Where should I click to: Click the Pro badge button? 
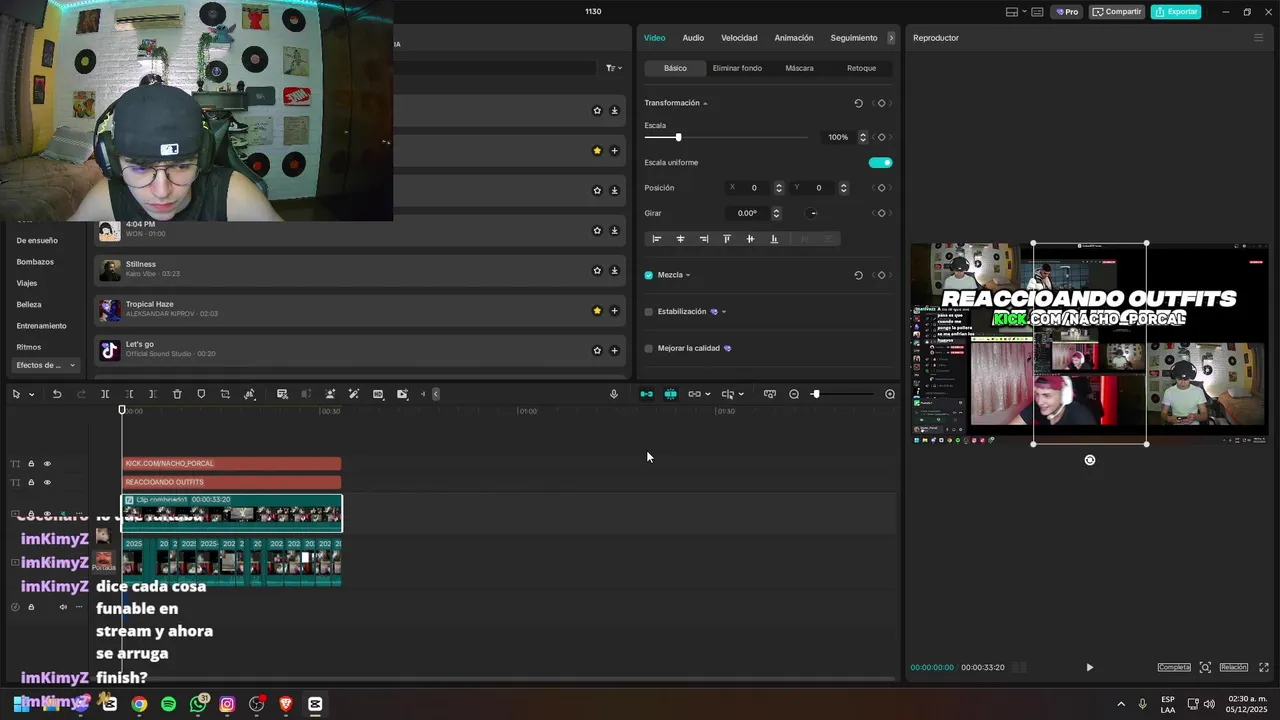point(1067,12)
